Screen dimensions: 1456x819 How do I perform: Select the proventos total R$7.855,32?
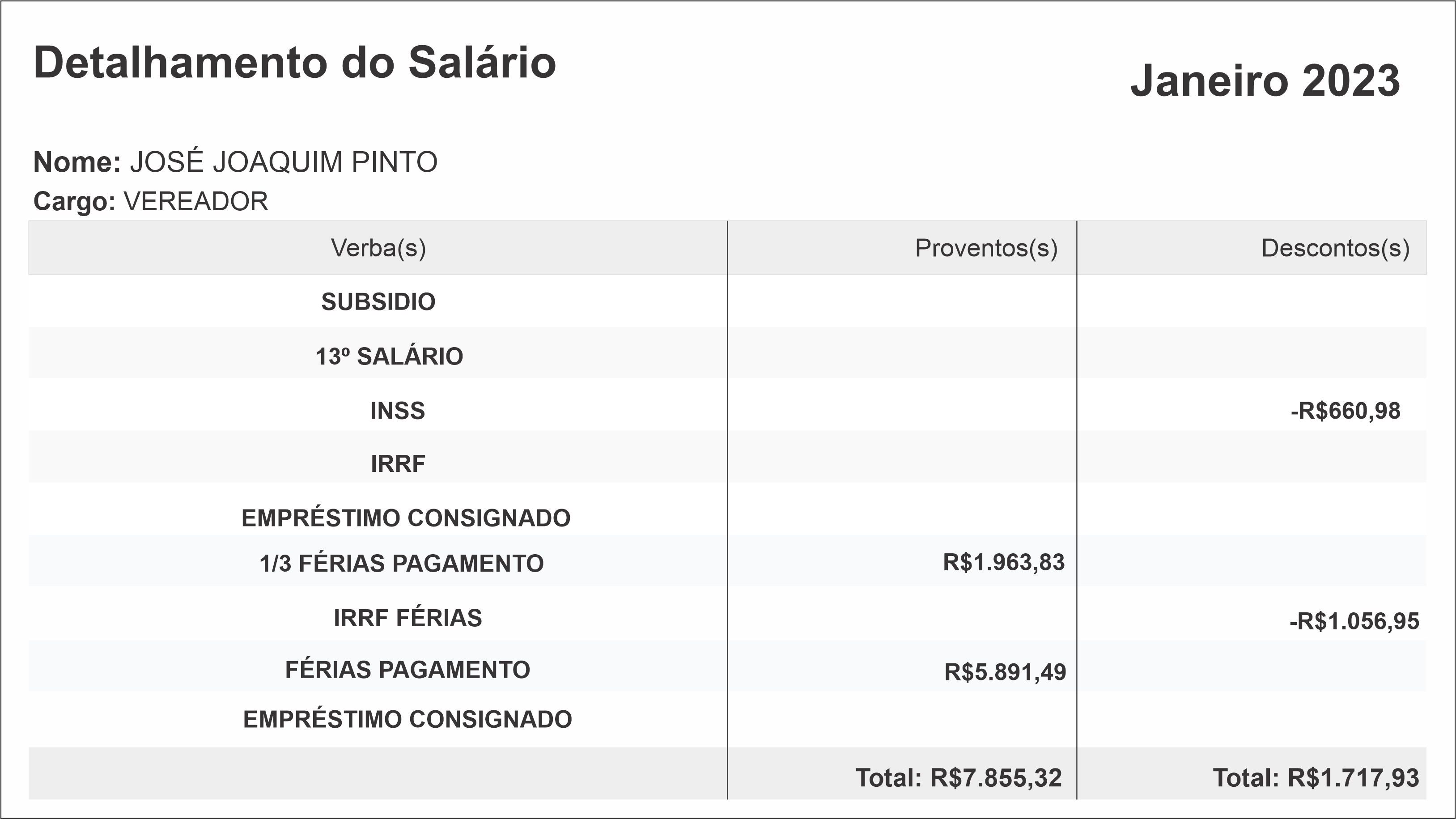point(959,778)
